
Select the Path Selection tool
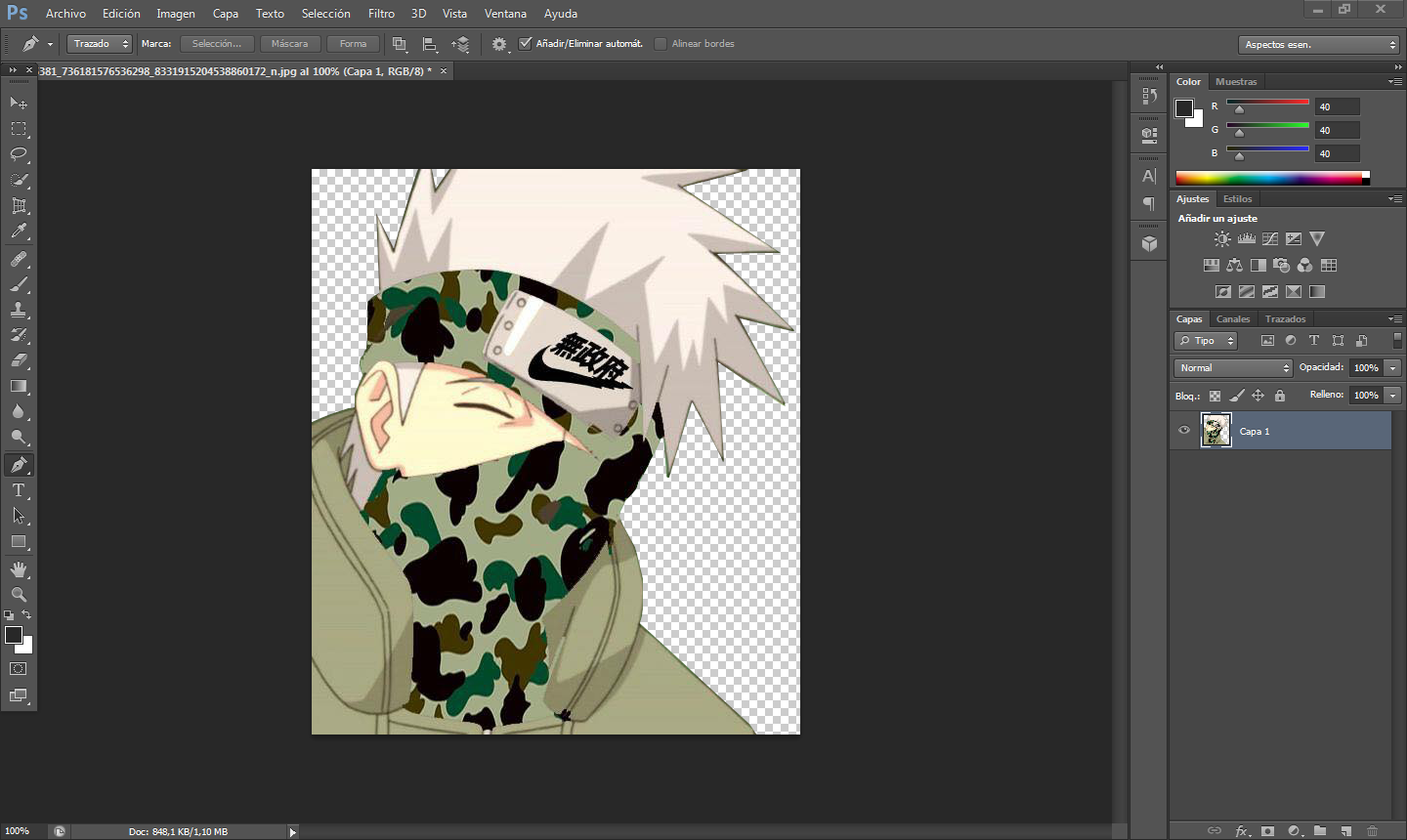click(19, 516)
